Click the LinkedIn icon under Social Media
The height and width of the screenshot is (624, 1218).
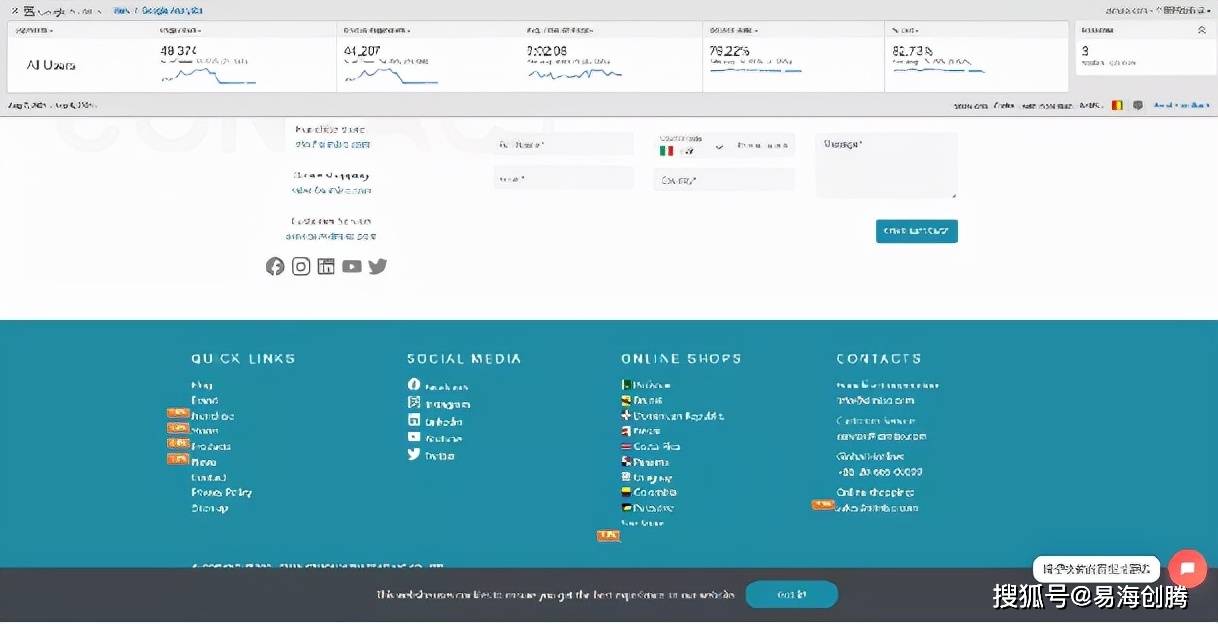pyautogui.click(x=414, y=419)
